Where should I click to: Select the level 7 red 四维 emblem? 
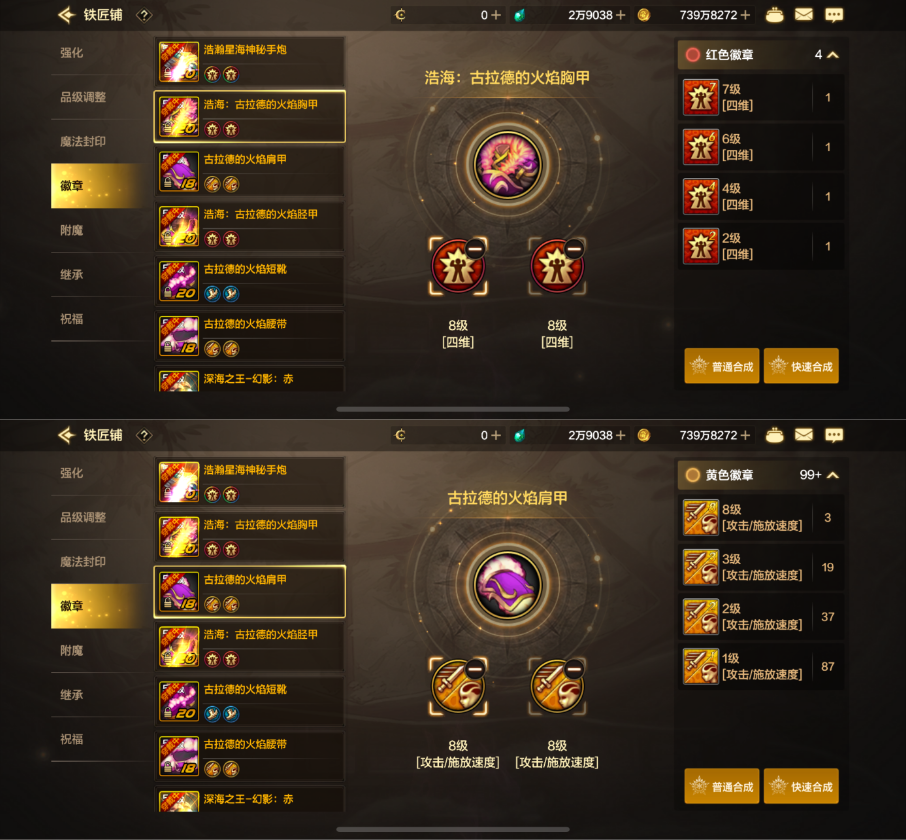[x=760, y=98]
